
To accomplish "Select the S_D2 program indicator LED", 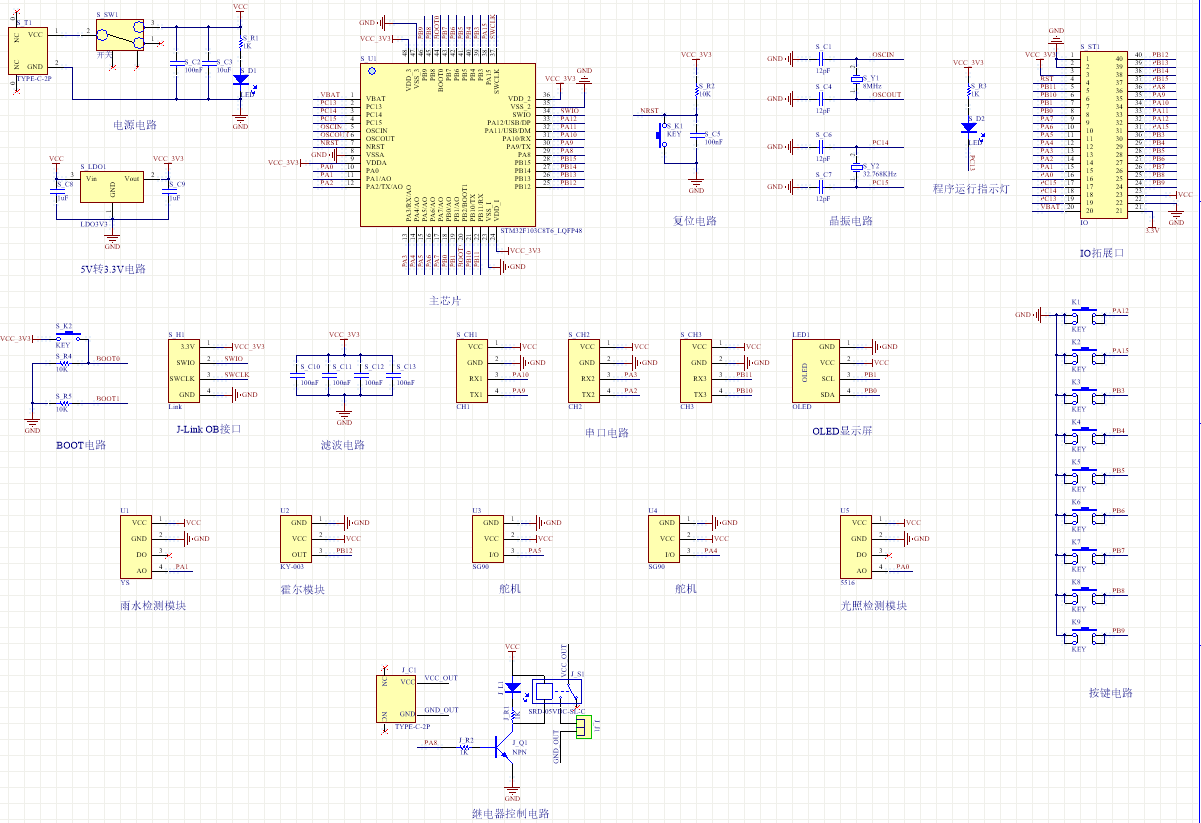I will [x=968, y=127].
